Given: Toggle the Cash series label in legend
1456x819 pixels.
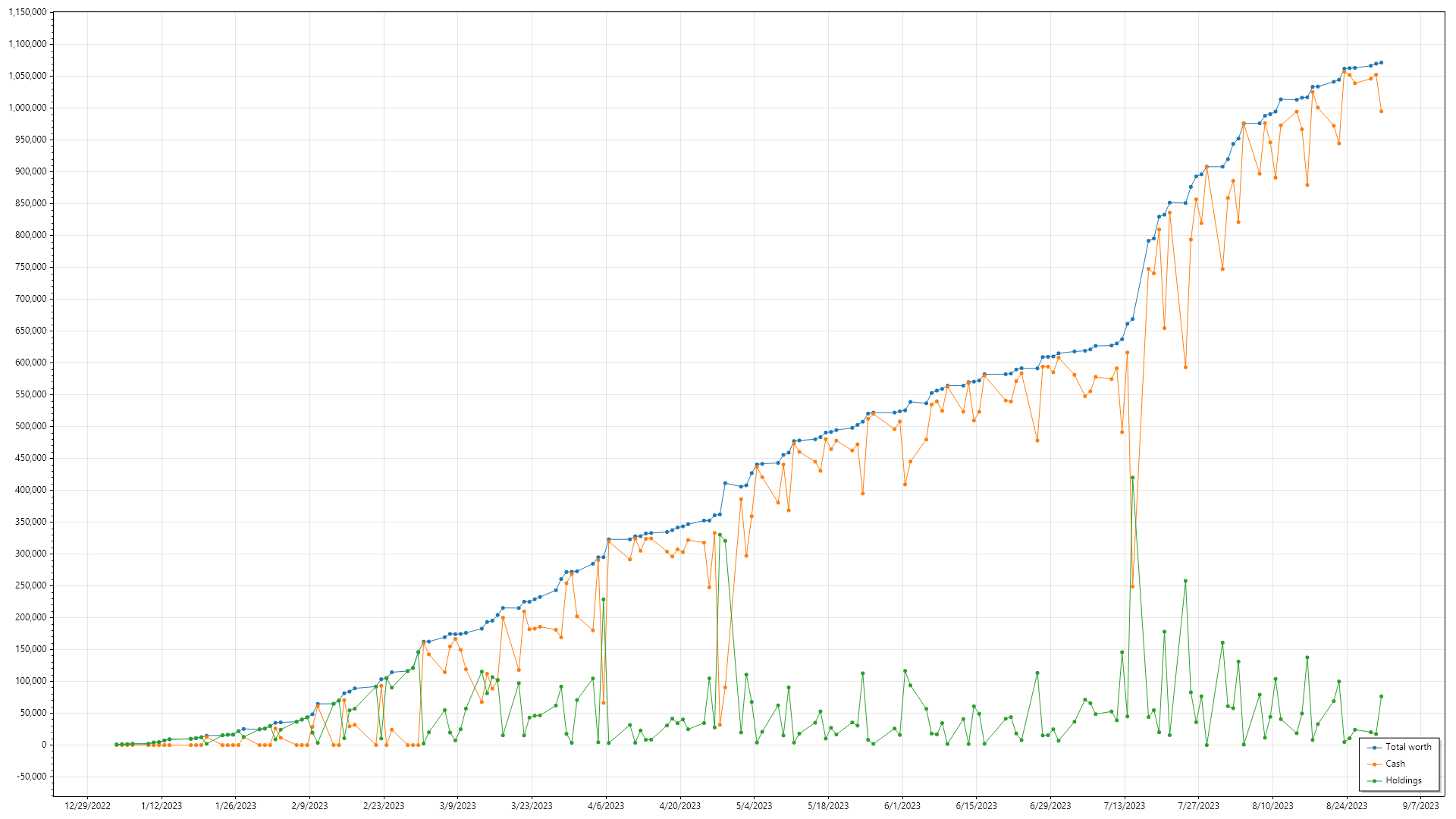Looking at the screenshot, I should [x=1395, y=764].
